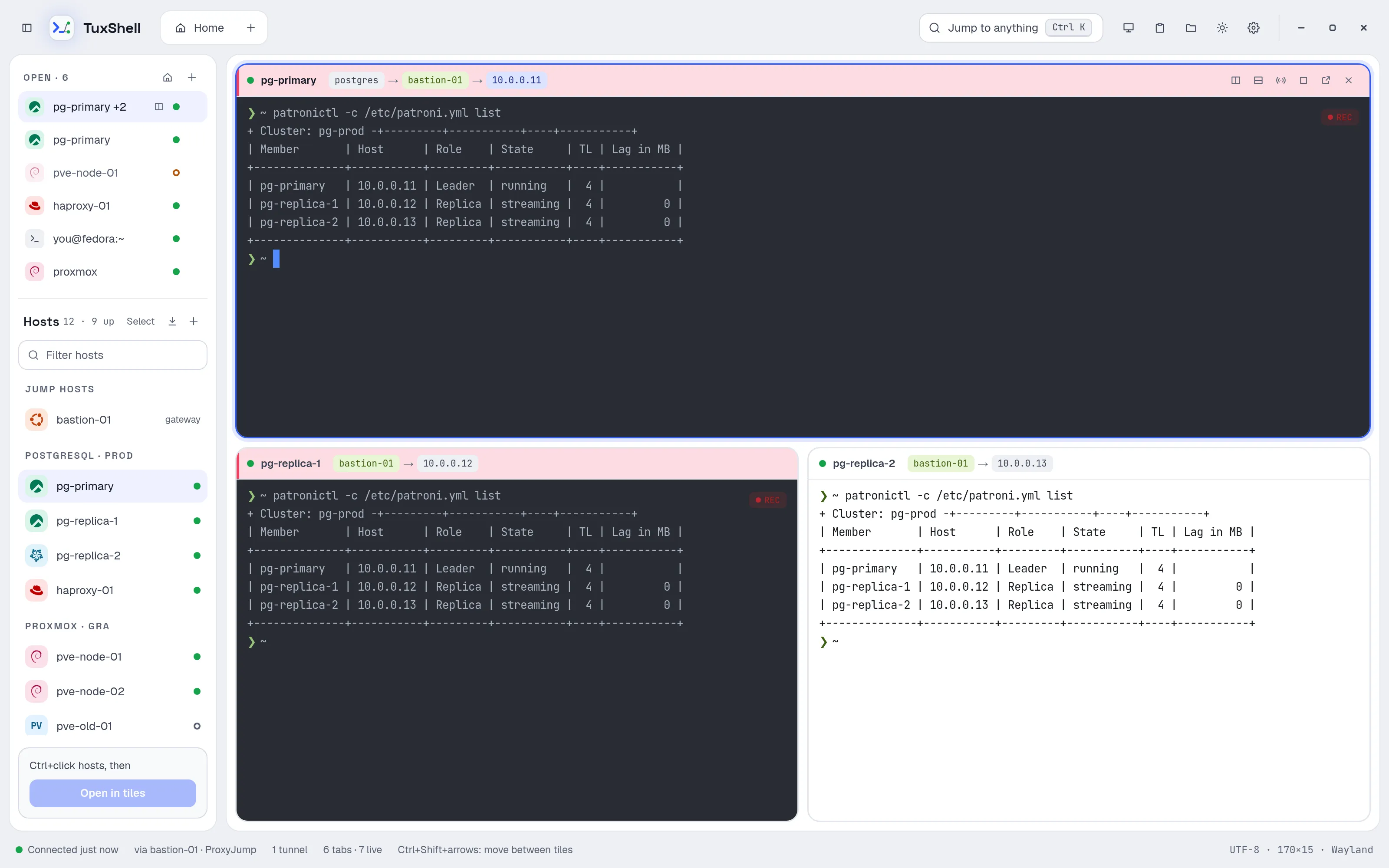The height and width of the screenshot is (868, 1389).
Task: Select pve-old-01 offline host
Action: click(x=112, y=726)
